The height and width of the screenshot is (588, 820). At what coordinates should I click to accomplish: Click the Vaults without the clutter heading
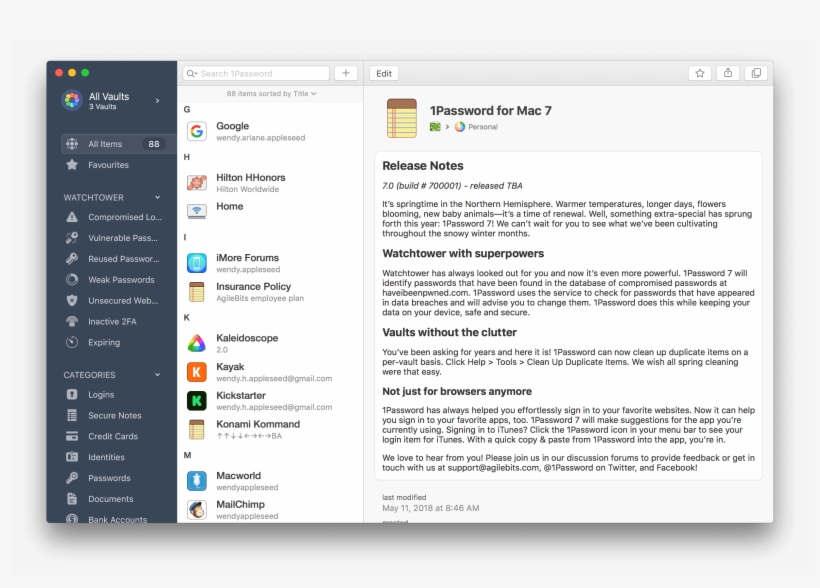449,333
